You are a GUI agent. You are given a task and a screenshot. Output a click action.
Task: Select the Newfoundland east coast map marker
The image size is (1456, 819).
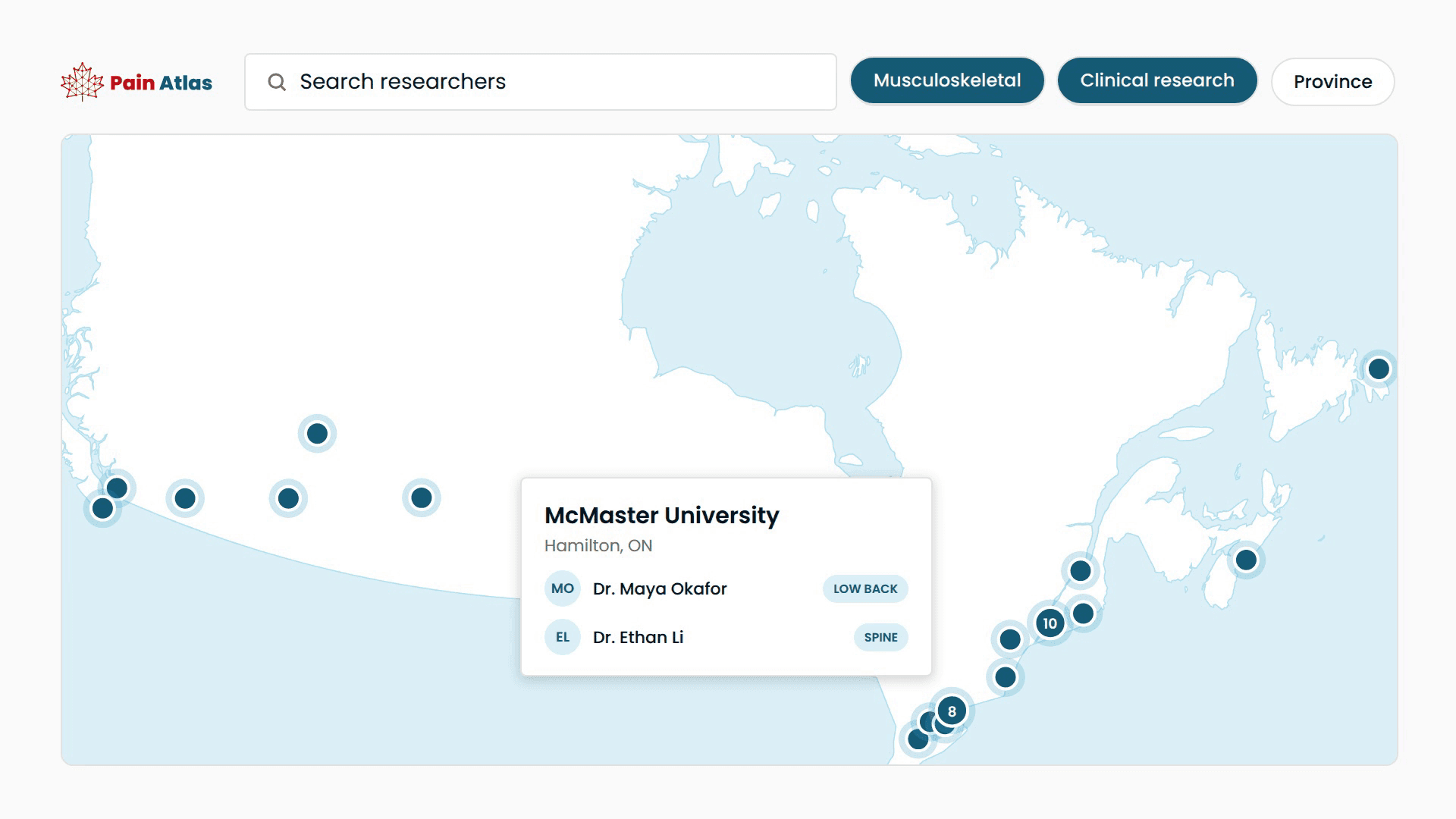click(1379, 369)
